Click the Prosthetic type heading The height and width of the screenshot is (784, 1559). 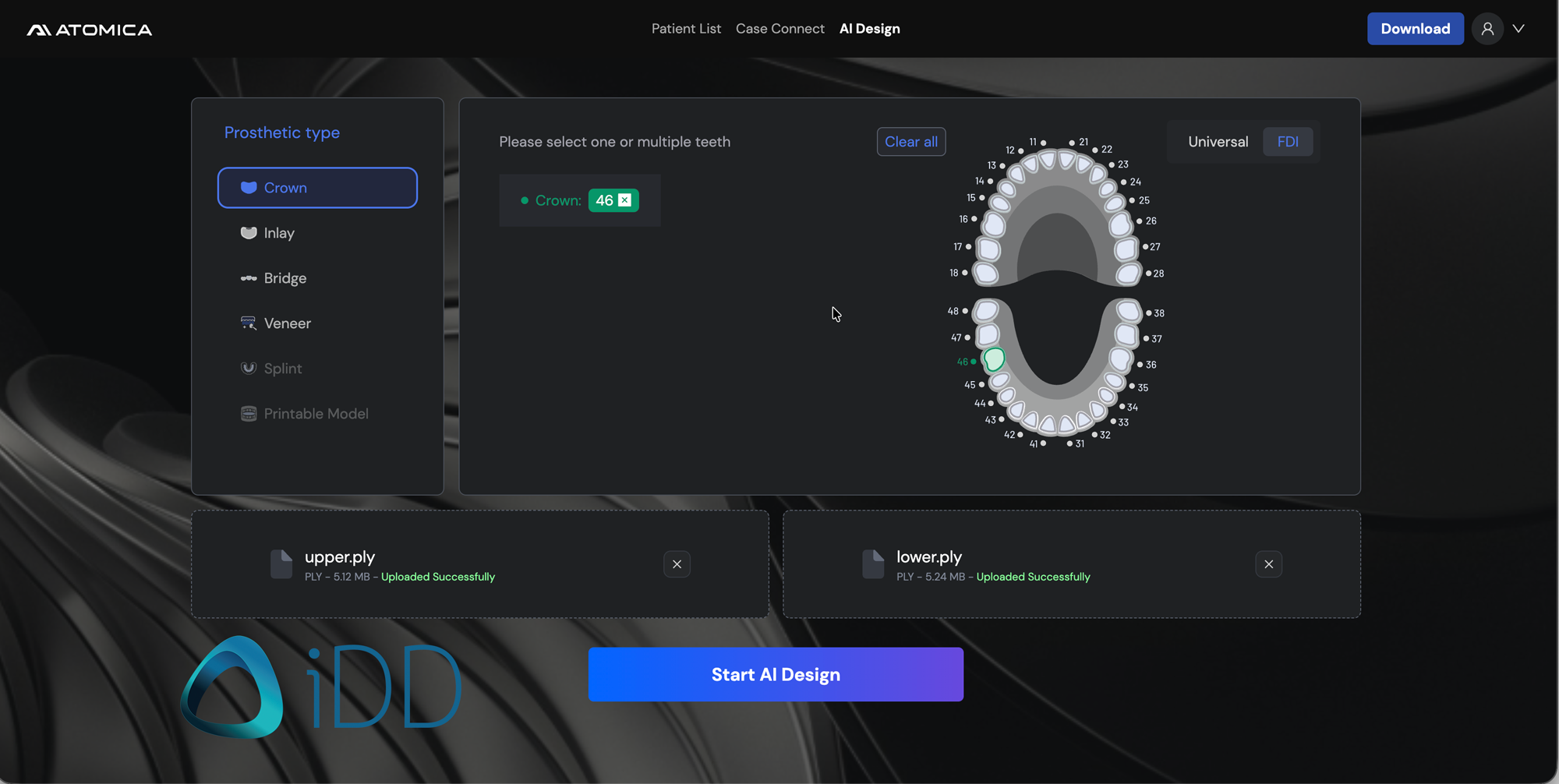coord(282,132)
